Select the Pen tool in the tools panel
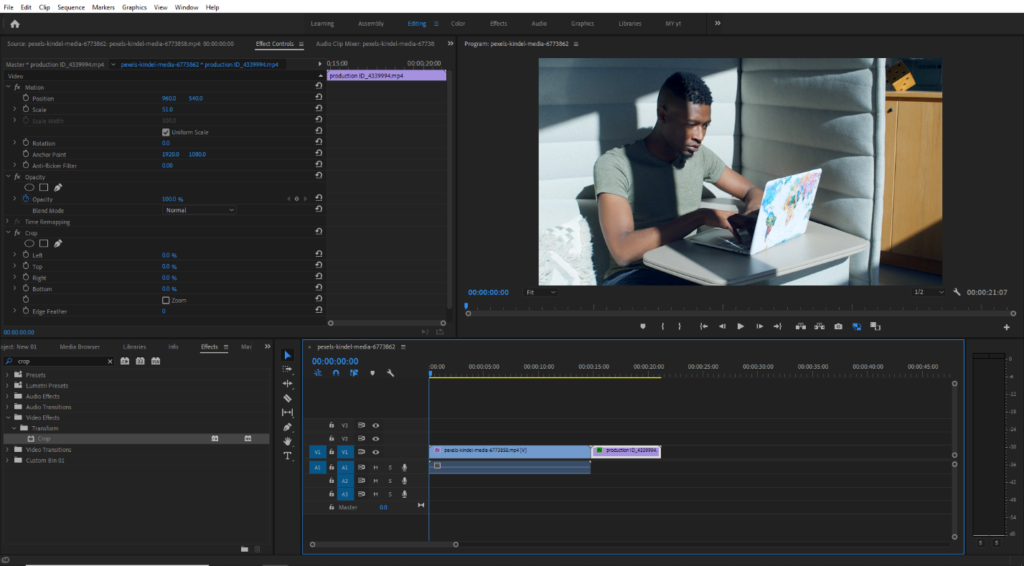The height and width of the screenshot is (566, 1024). pyautogui.click(x=288, y=427)
